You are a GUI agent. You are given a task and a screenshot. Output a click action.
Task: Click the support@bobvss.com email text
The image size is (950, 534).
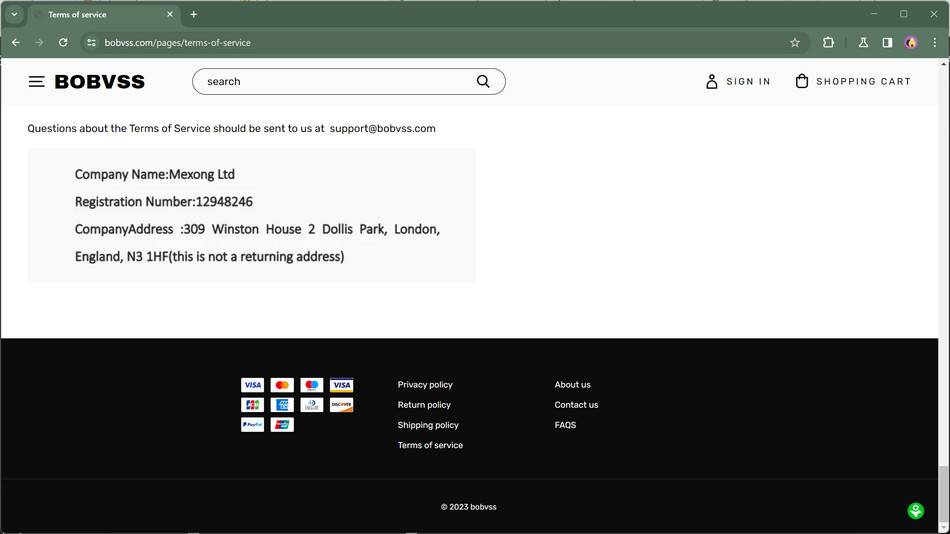[x=382, y=128]
